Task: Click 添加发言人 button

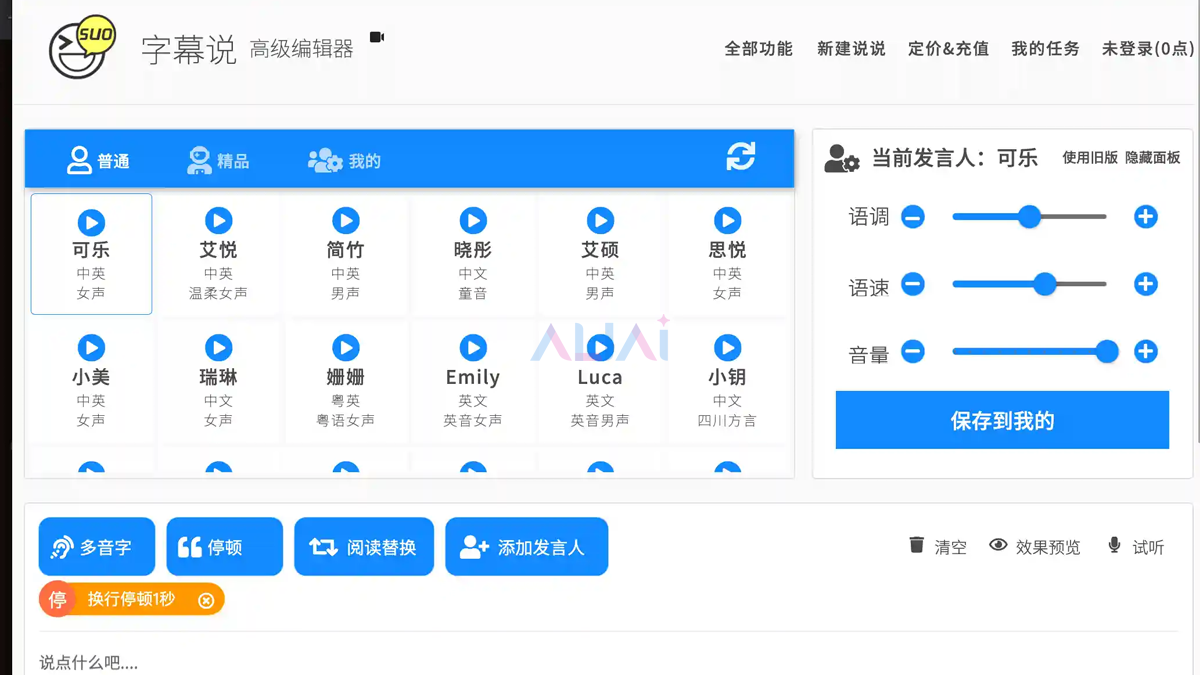Action: coord(526,547)
